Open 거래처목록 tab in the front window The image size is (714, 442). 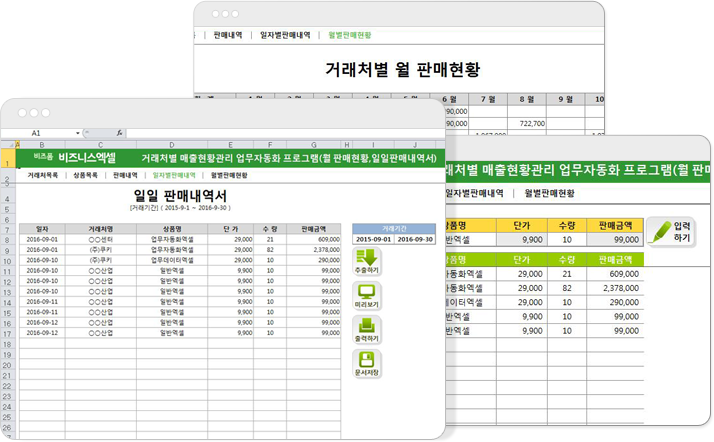click(x=43, y=175)
